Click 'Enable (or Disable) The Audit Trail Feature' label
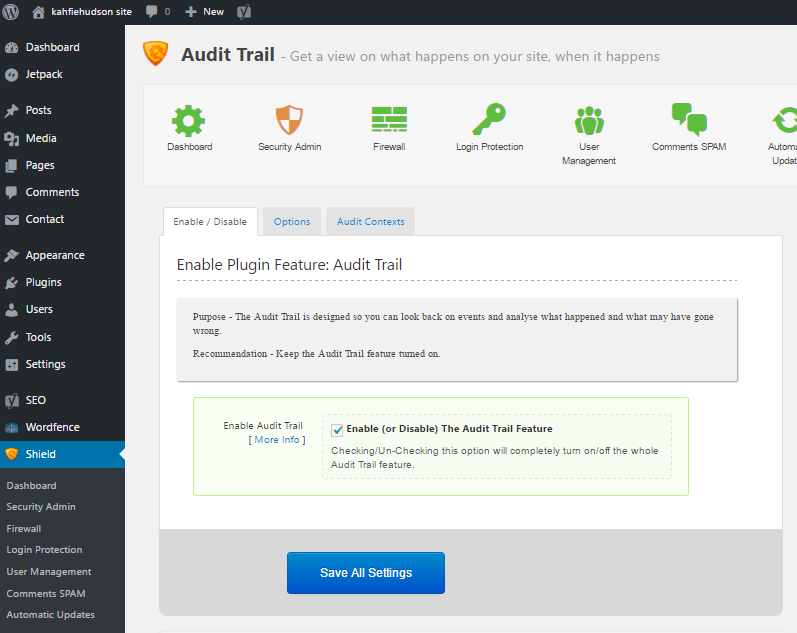 point(449,429)
